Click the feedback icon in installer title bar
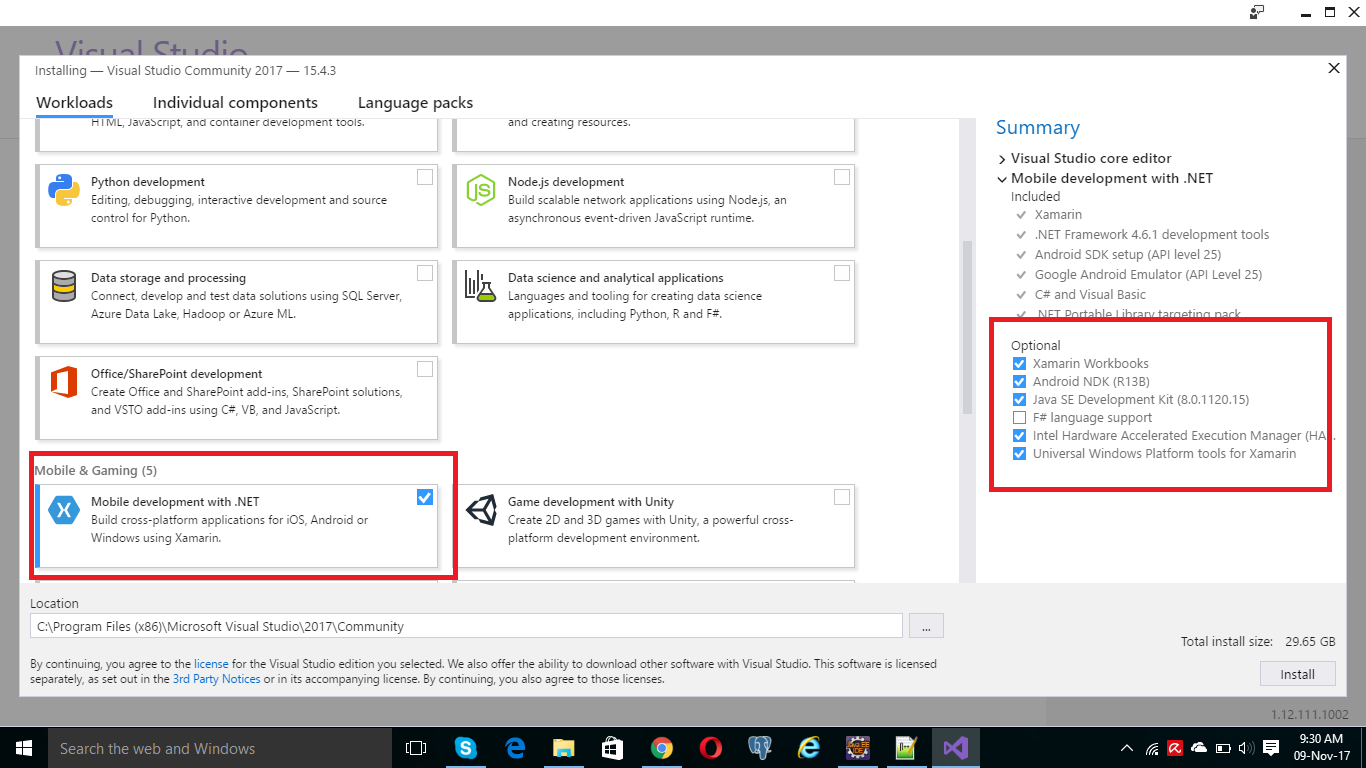Screen dimensions: 1366x768 coord(1257,12)
